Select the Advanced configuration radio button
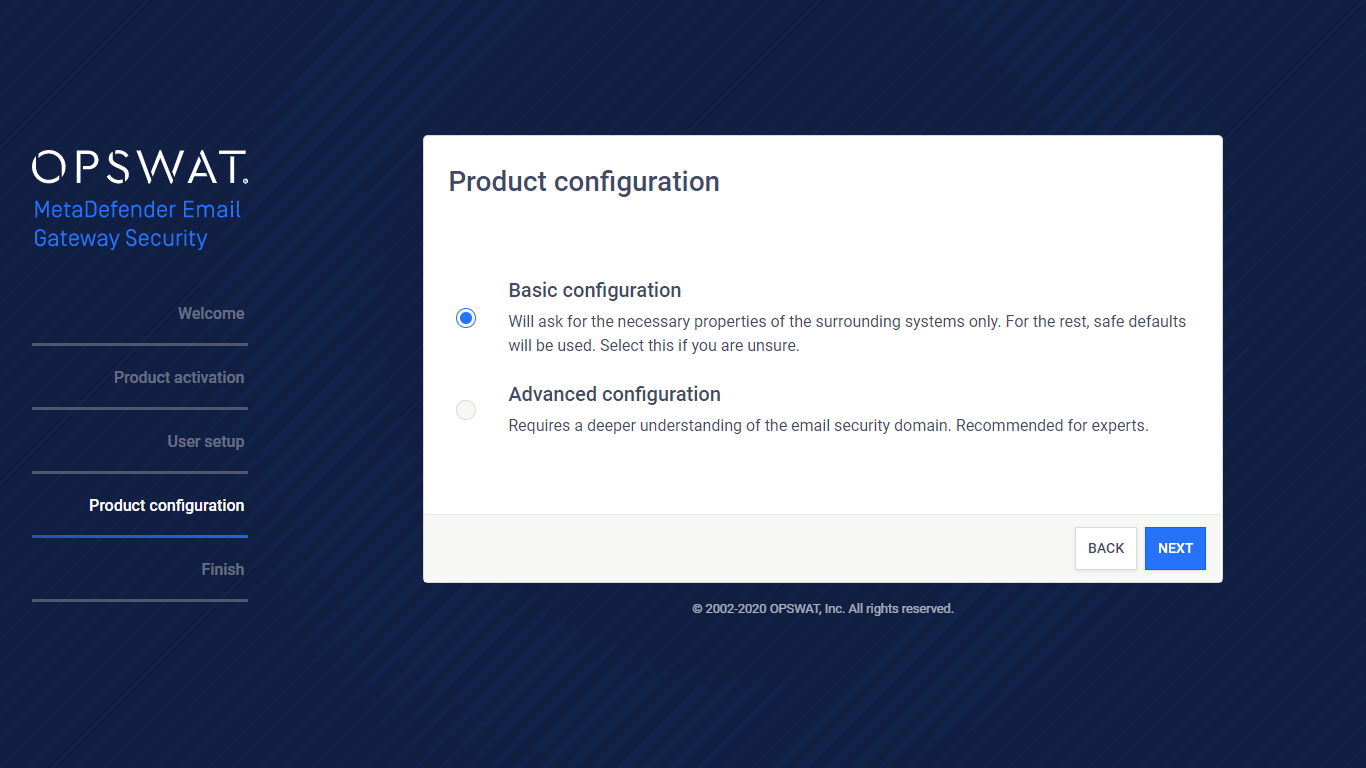1366x768 pixels. [x=466, y=410]
